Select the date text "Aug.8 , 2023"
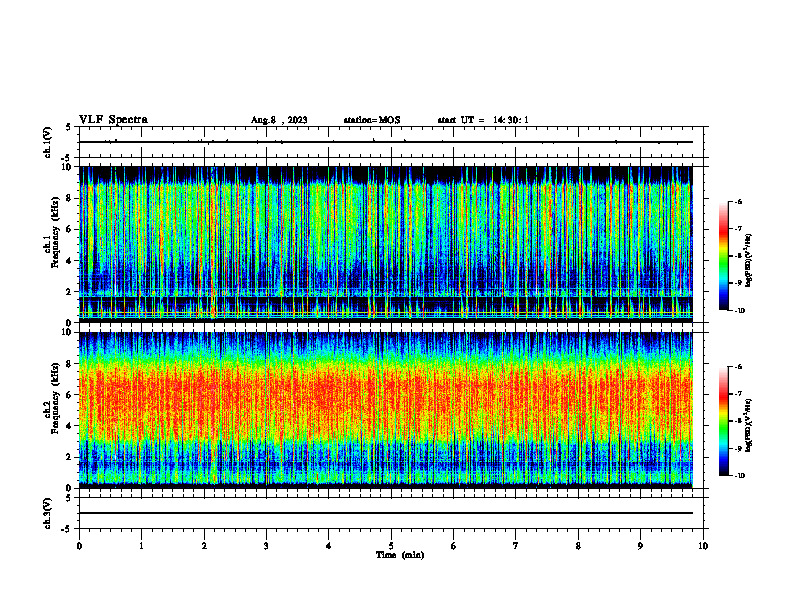 point(279,120)
